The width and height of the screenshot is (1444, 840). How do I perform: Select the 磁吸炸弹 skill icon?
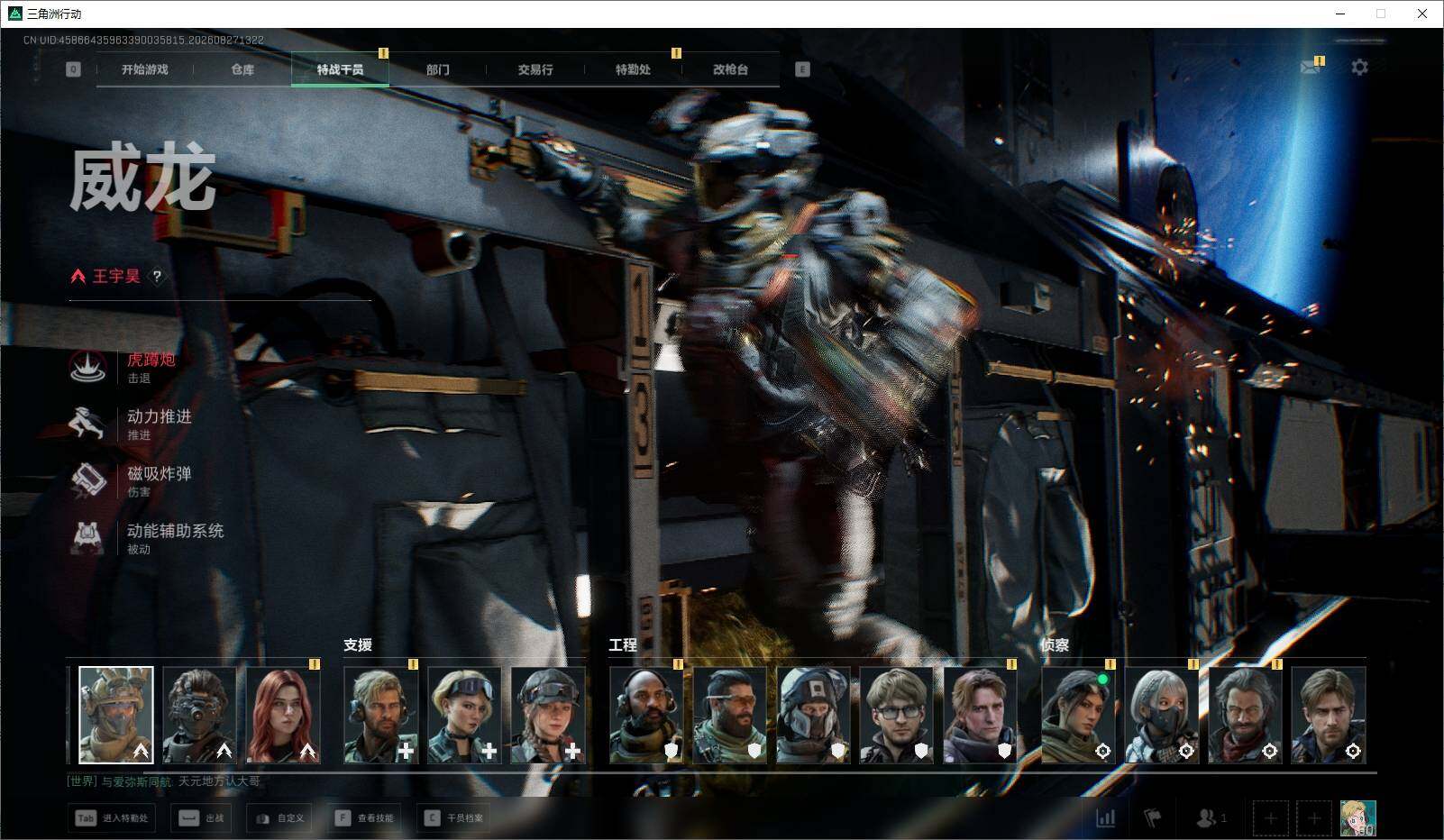click(87, 479)
